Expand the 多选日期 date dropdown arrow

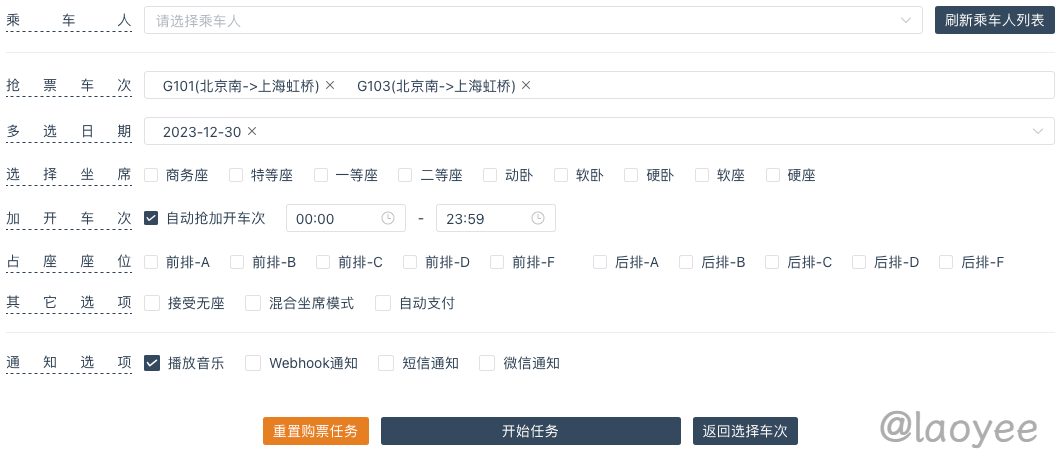pyautogui.click(x=1038, y=132)
